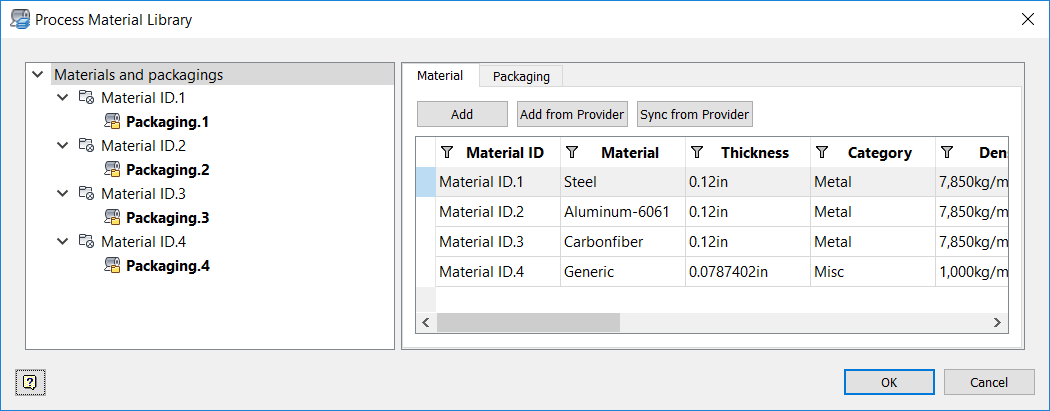Select the row header for Material ID.1
The height and width of the screenshot is (411, 1050).
(425, 182)
